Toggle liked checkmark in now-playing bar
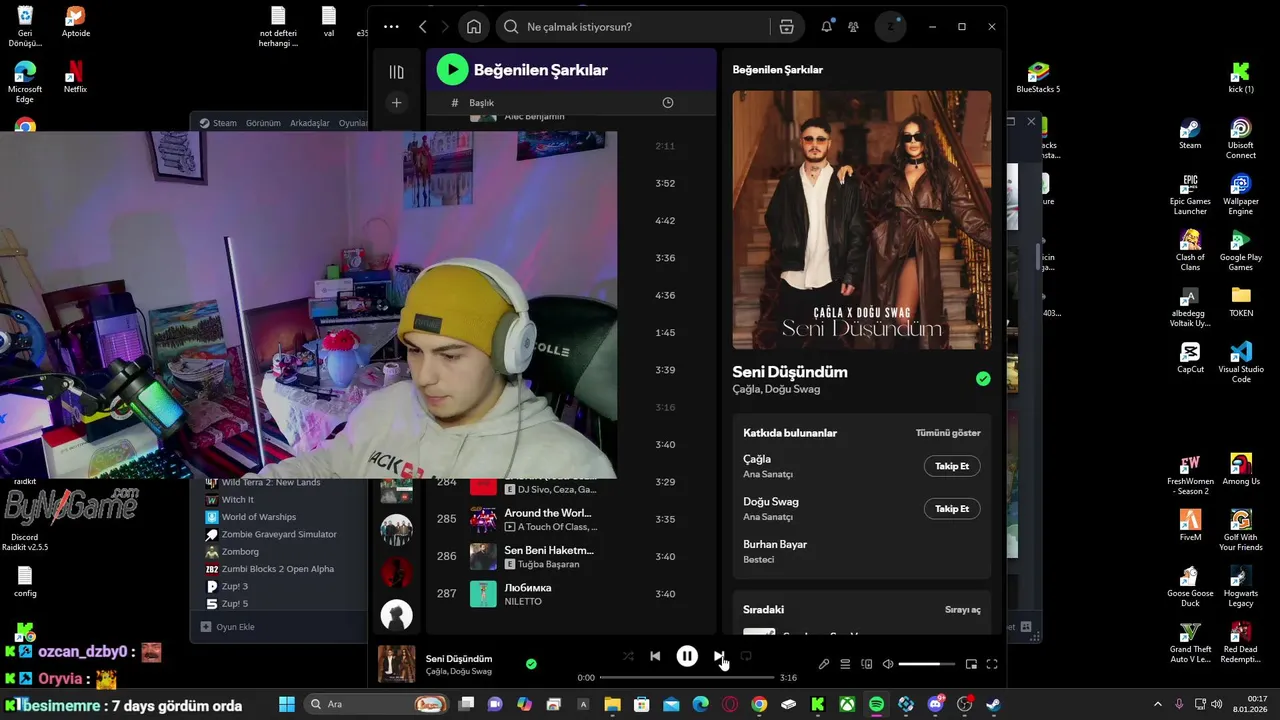The image size is (1280, 720). [531, 663]
